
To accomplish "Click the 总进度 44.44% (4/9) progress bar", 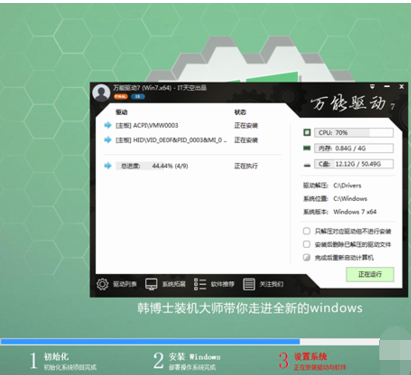I will (152, 166).
